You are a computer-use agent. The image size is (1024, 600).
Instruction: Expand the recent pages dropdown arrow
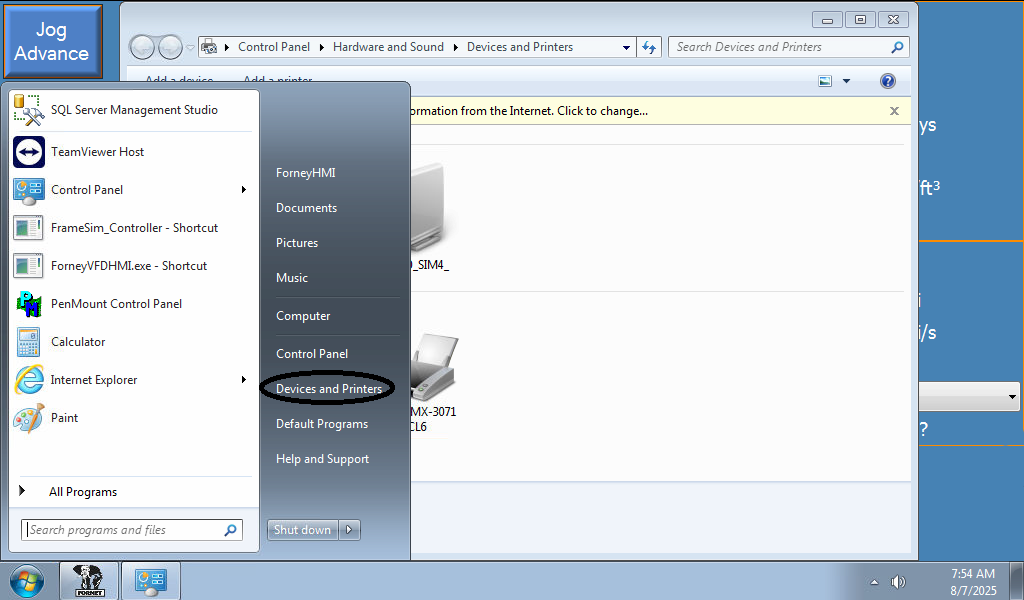point(190,47)
